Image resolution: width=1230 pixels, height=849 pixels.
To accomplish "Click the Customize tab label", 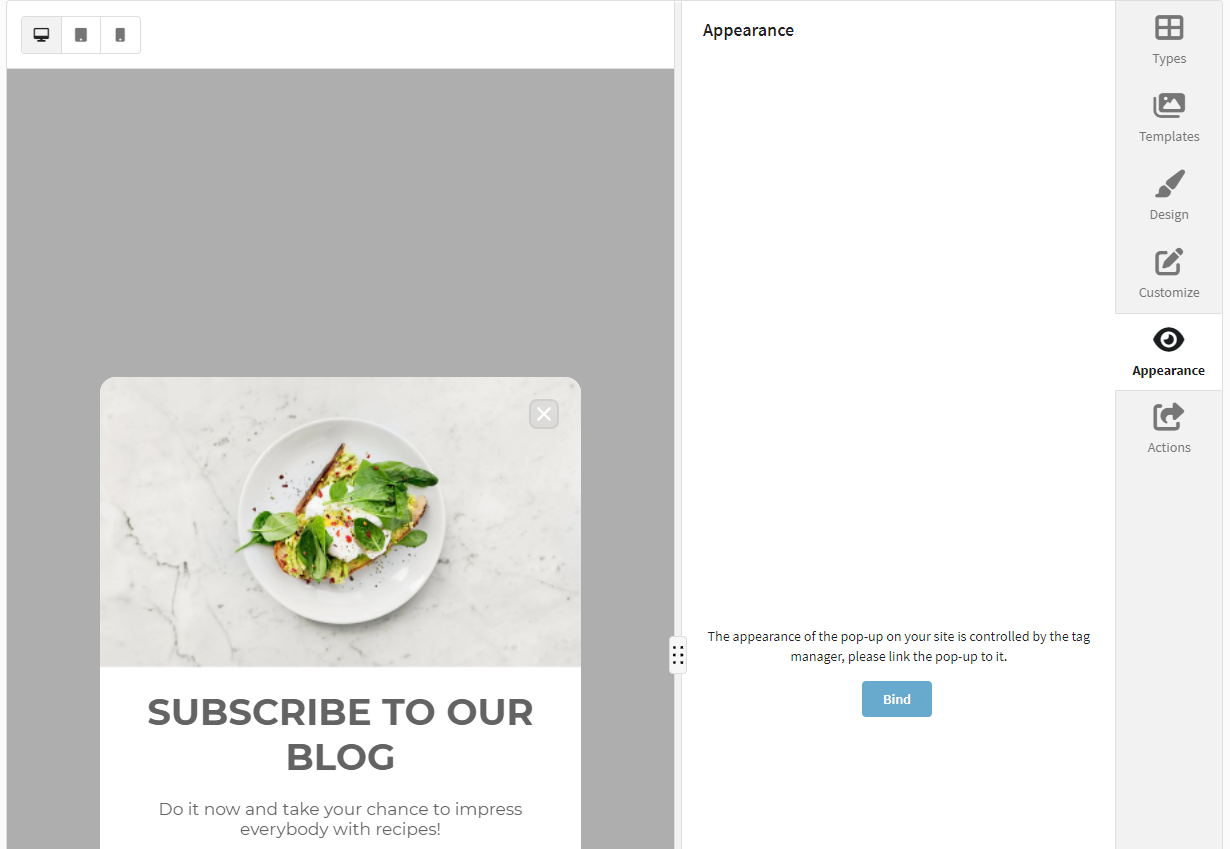I will [1169, 293].
